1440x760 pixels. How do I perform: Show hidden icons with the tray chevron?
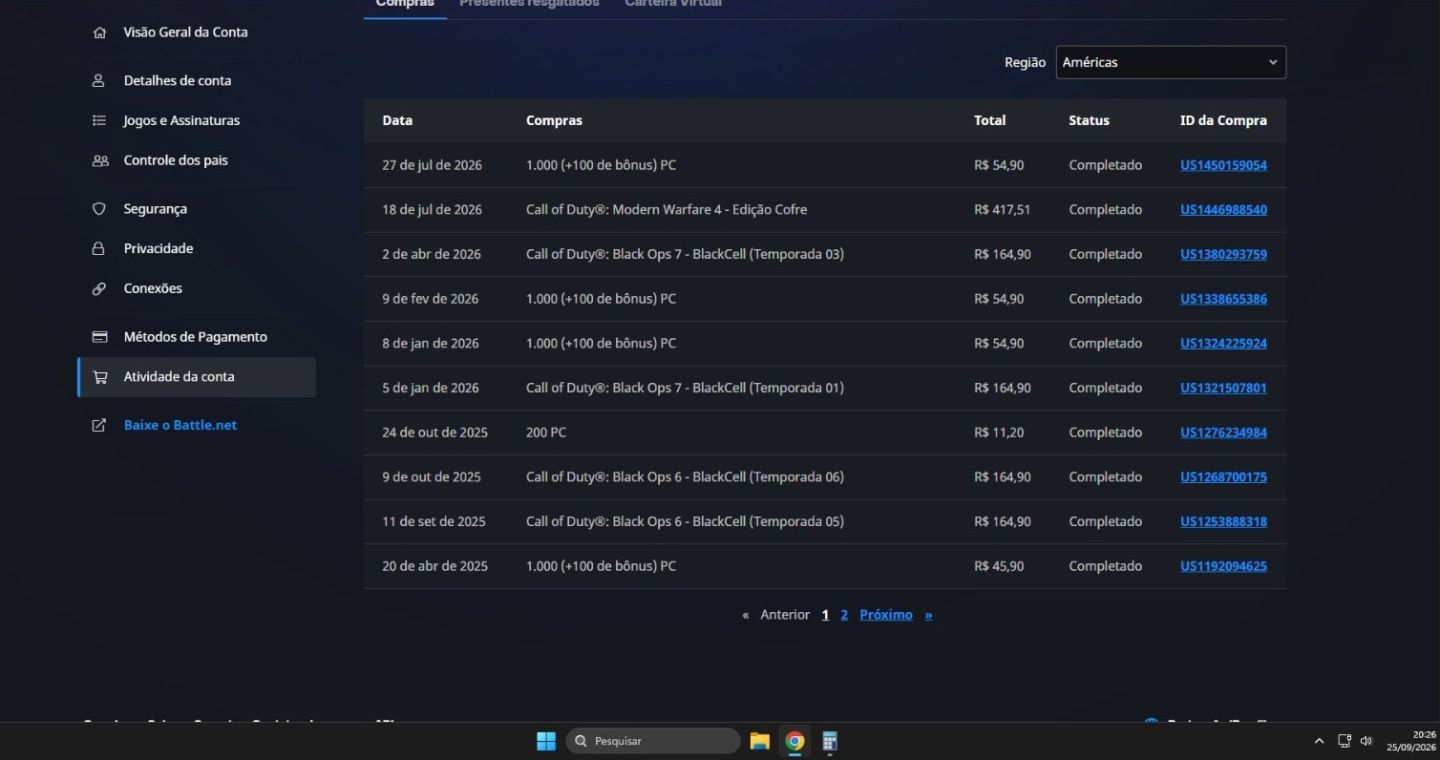[1319, 741]
